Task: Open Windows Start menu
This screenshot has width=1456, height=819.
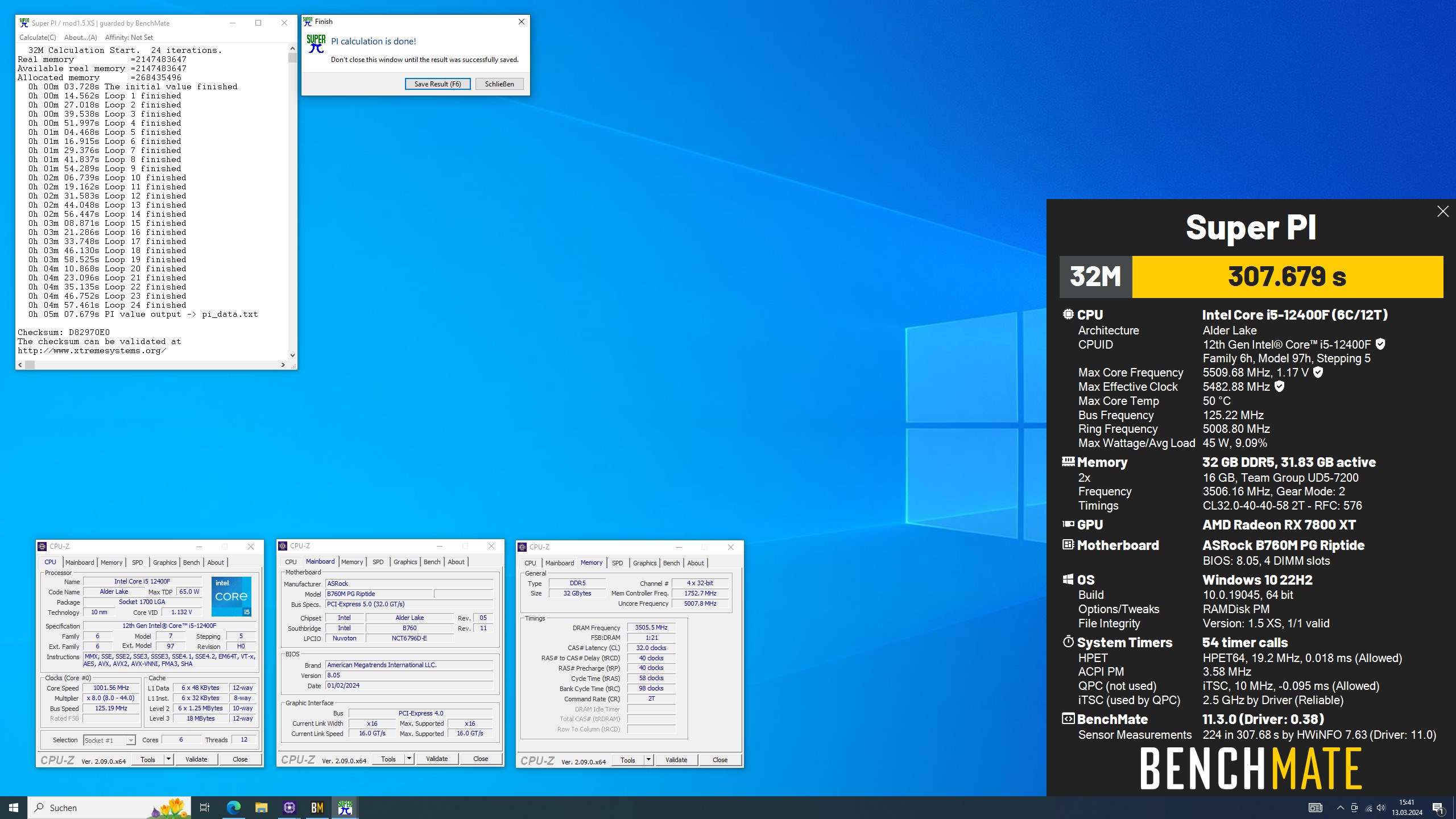Action: coord(14,808)
